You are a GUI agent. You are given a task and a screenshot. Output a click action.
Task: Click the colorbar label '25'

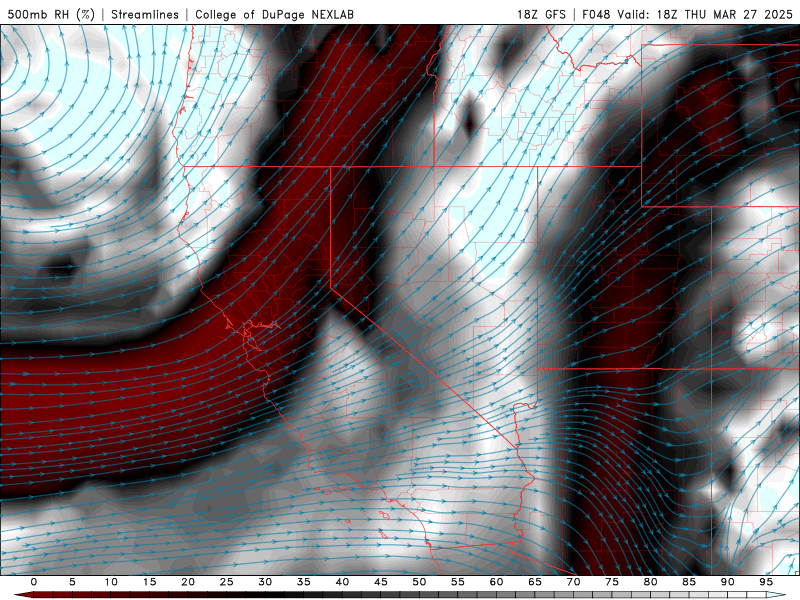point(227,582)
